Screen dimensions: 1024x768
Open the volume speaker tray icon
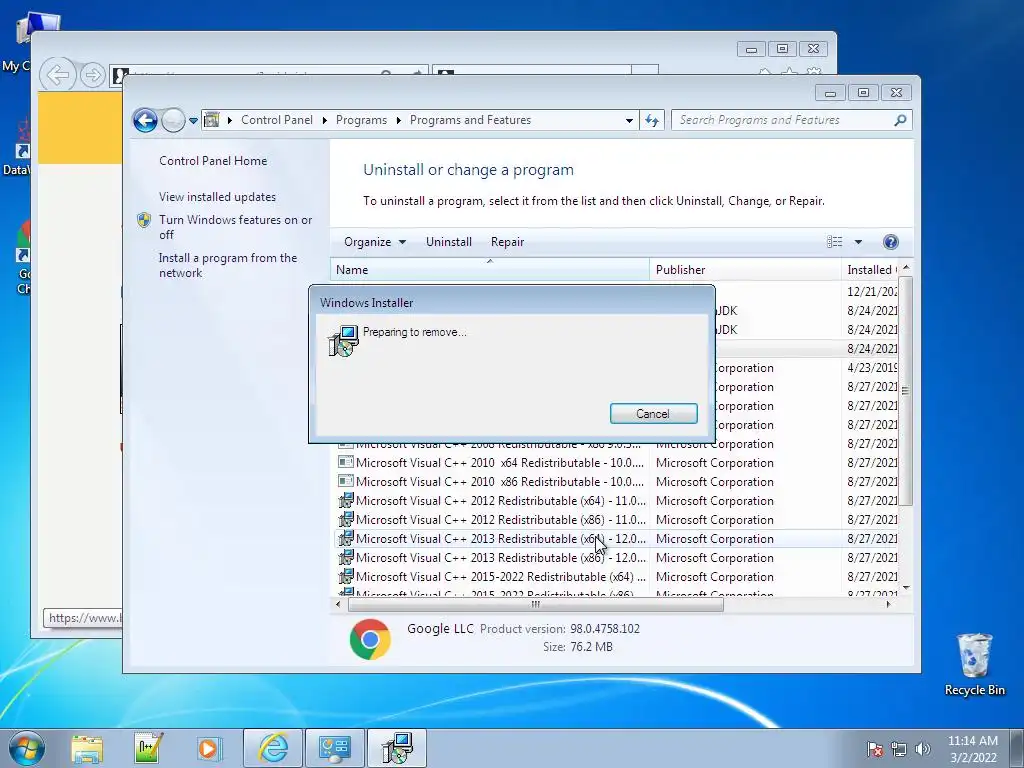click(923, 749)
